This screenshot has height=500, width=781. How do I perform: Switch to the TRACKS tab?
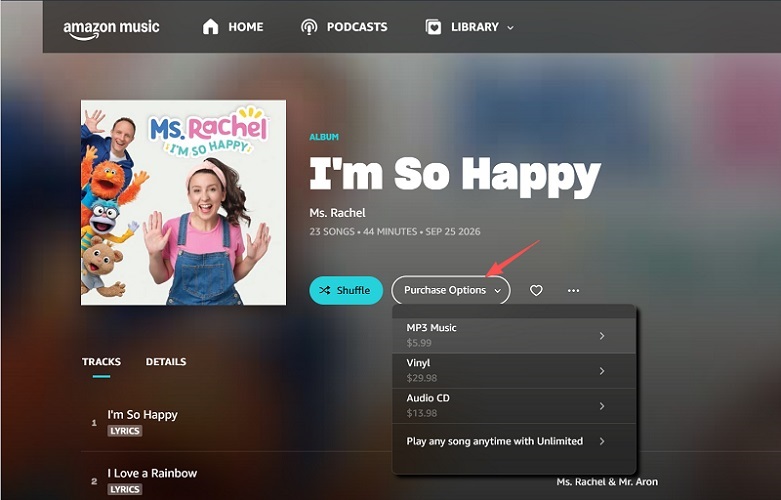click(x=101, y=362)
